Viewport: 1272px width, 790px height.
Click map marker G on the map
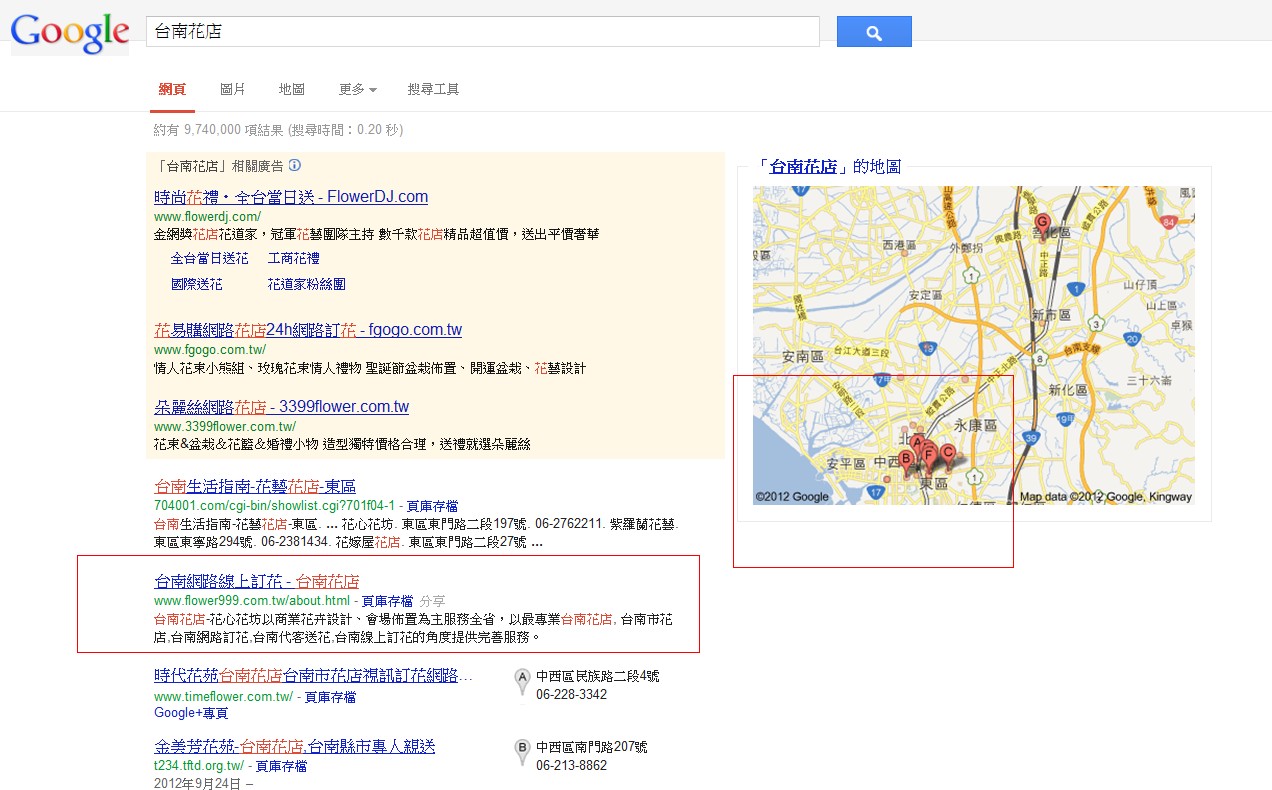(1042, 224)
